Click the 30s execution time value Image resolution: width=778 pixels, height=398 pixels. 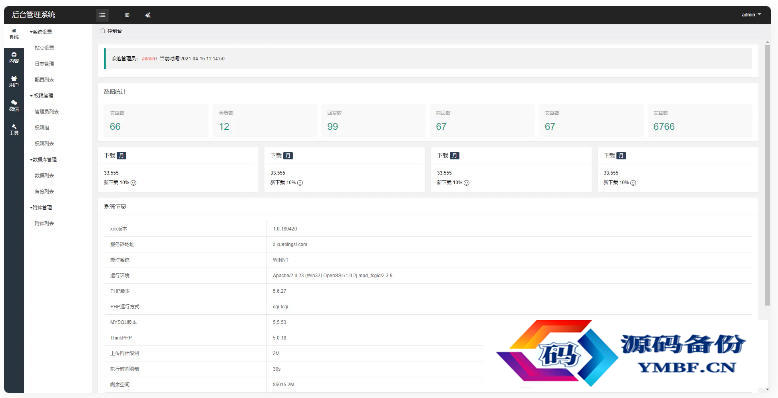tap(277, 369)
